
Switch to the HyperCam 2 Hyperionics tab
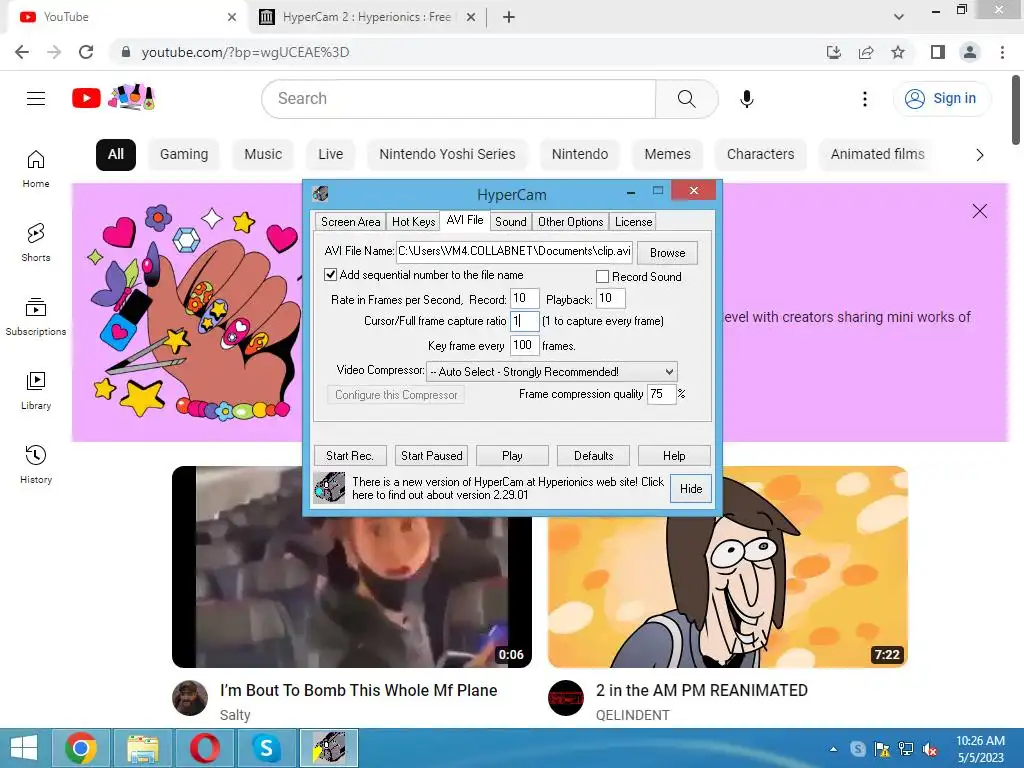pos(368,17)
